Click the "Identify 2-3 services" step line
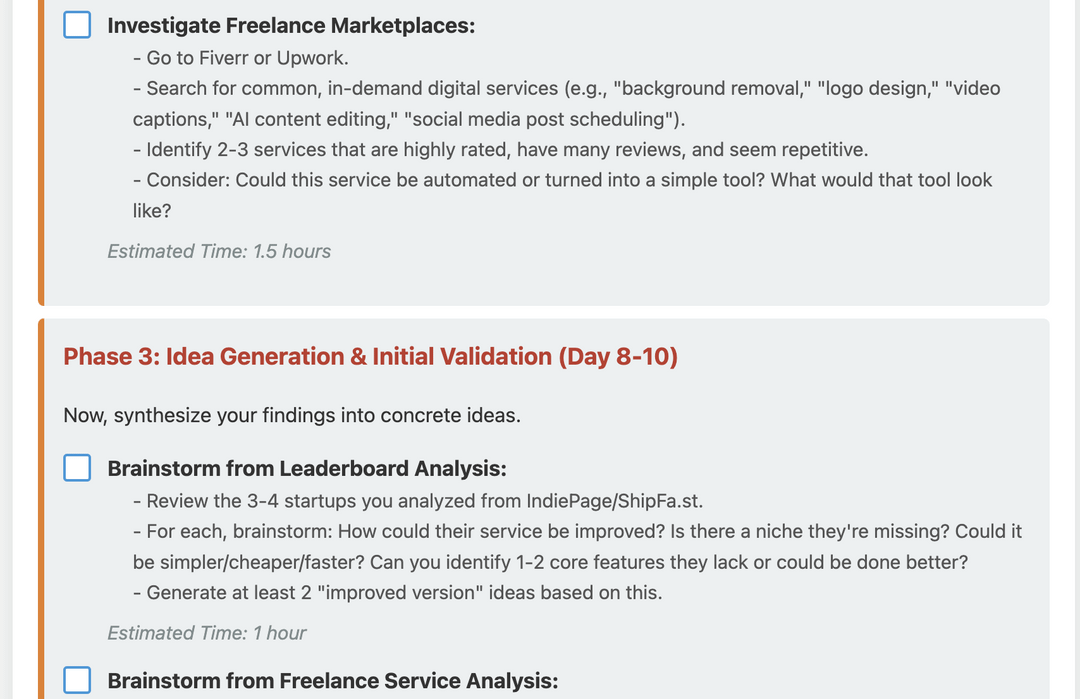Screen dimensions: 1080x699 click(500, 150)
